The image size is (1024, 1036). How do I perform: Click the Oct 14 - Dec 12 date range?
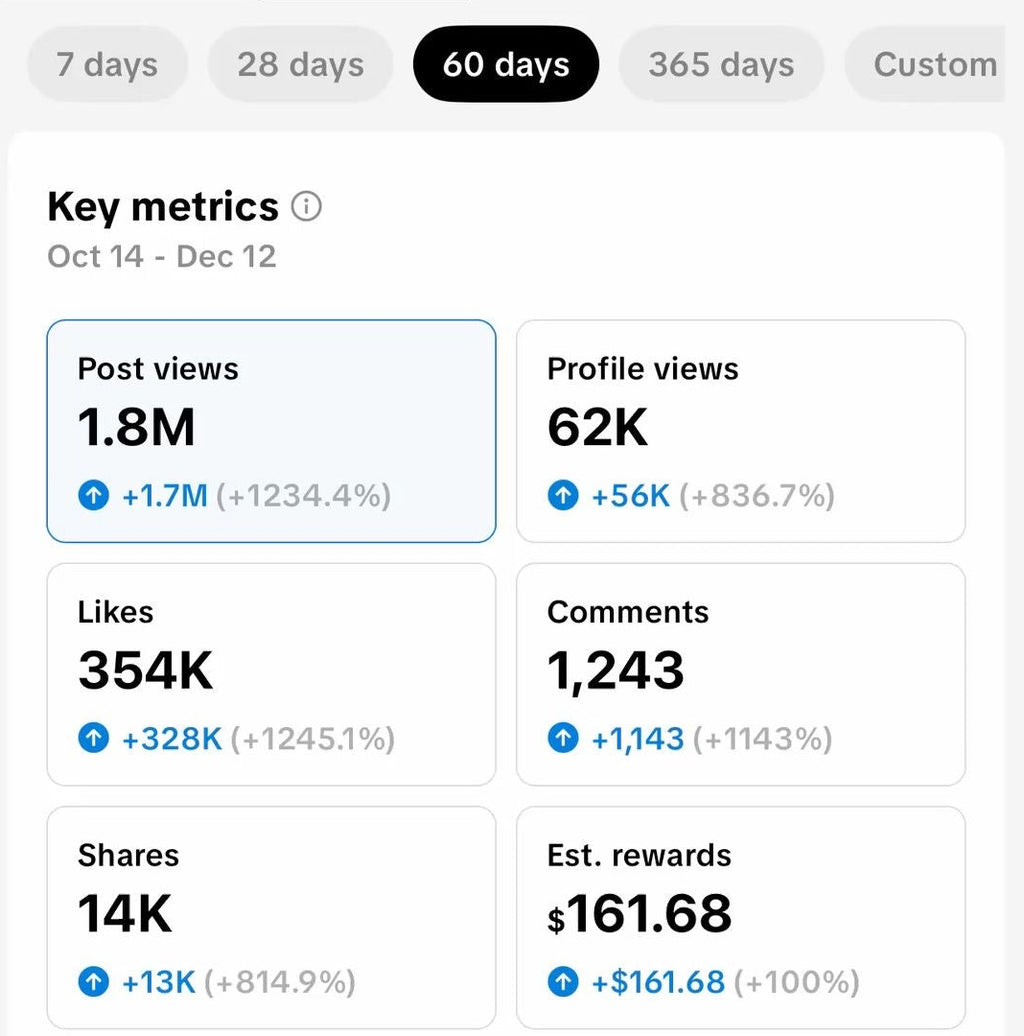(x=161, y=257)
